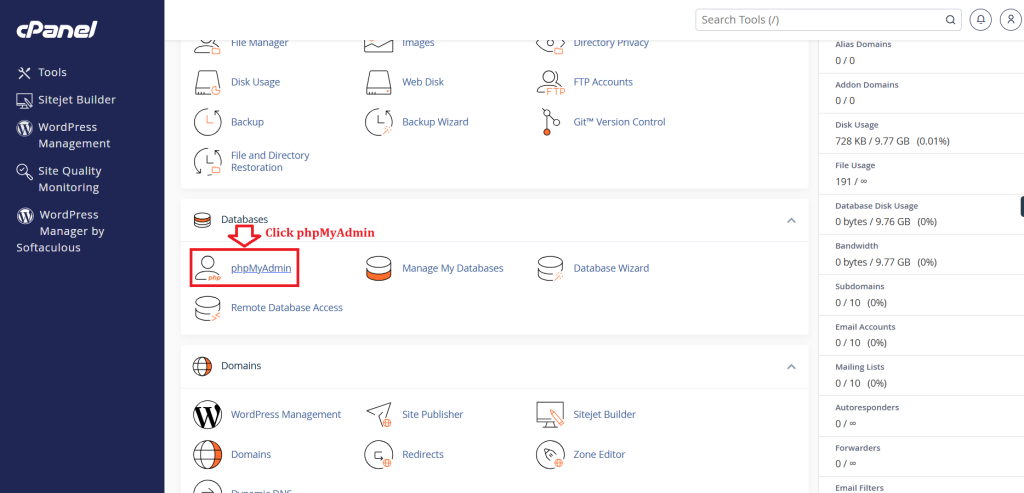This screenshot has width=1024, height=493.
Task: Click File and Directory Restoration icon
Action: tap(208, 161)
